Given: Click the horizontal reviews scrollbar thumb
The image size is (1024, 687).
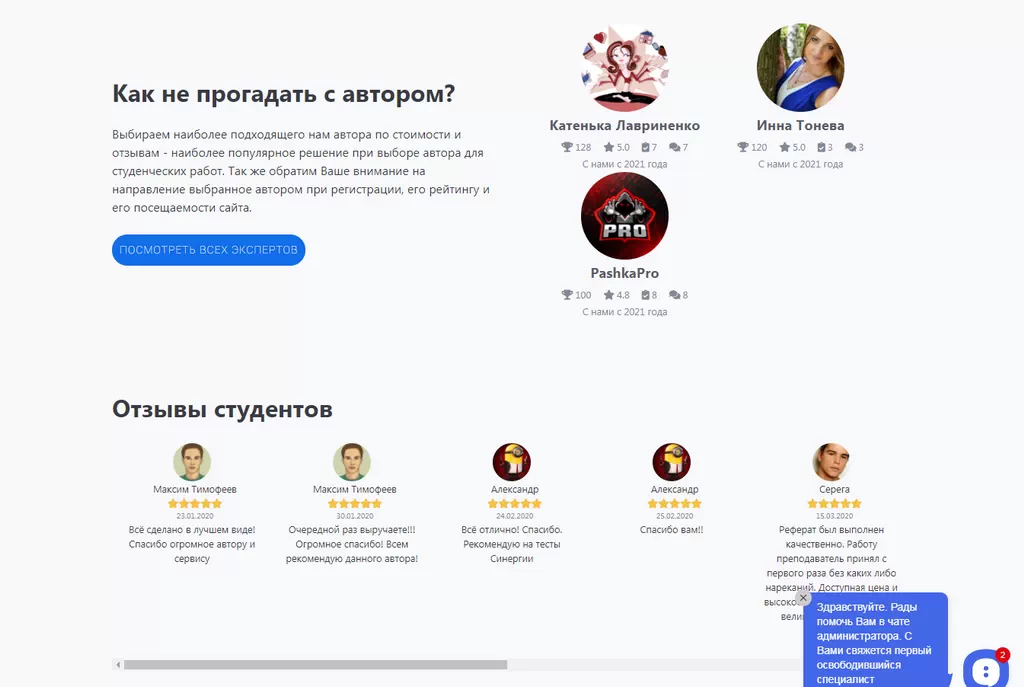Looking at the screenshot, I should (315, 665).
